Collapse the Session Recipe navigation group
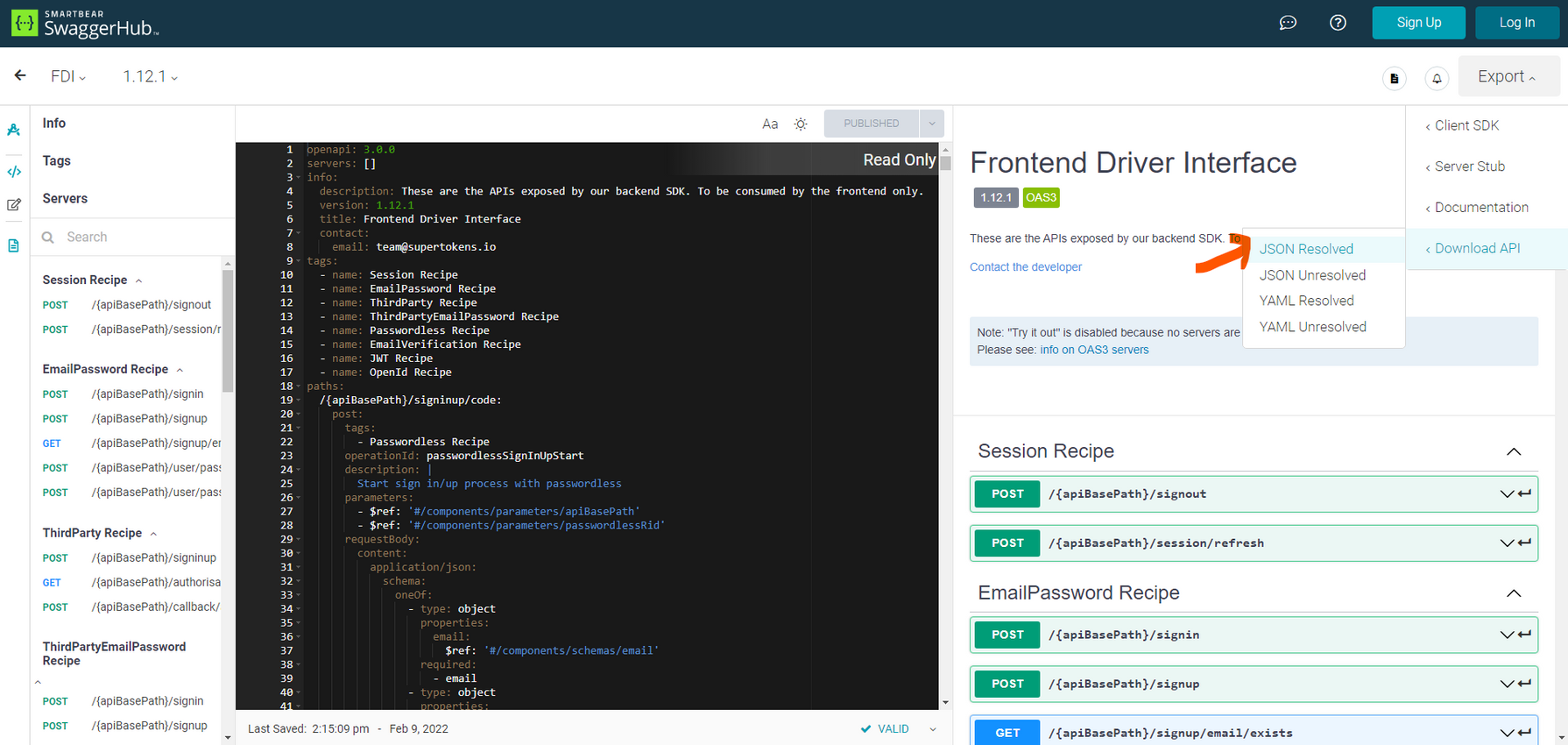The image size is (1568, 745). (x=138, y=280)
